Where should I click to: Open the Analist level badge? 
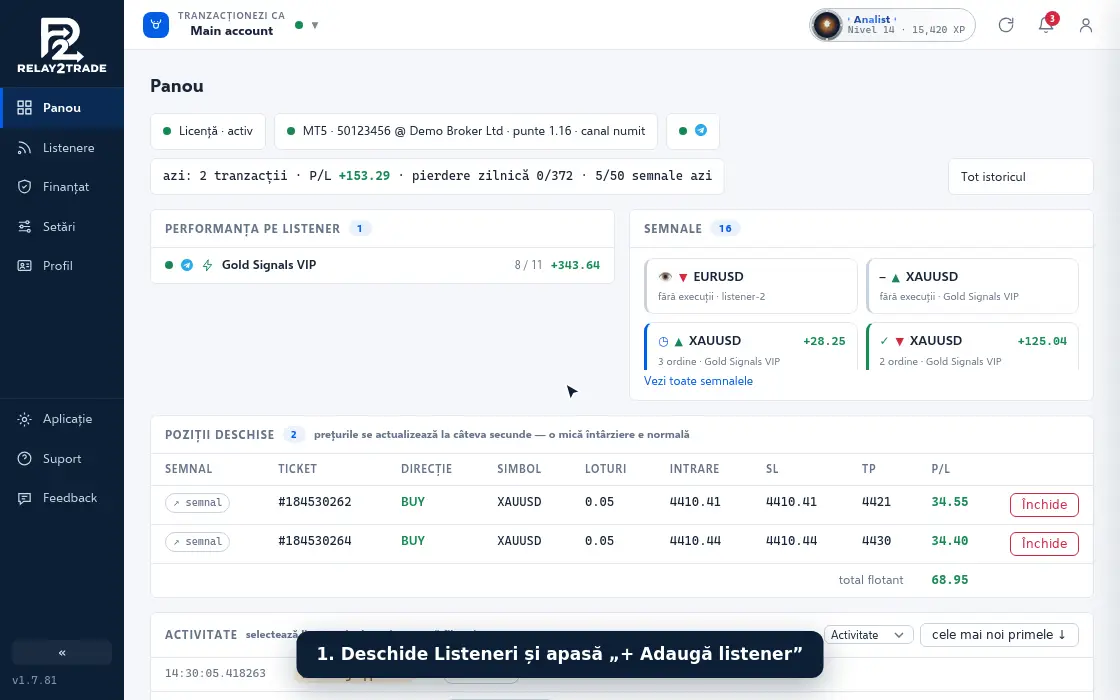coord(892,25)
